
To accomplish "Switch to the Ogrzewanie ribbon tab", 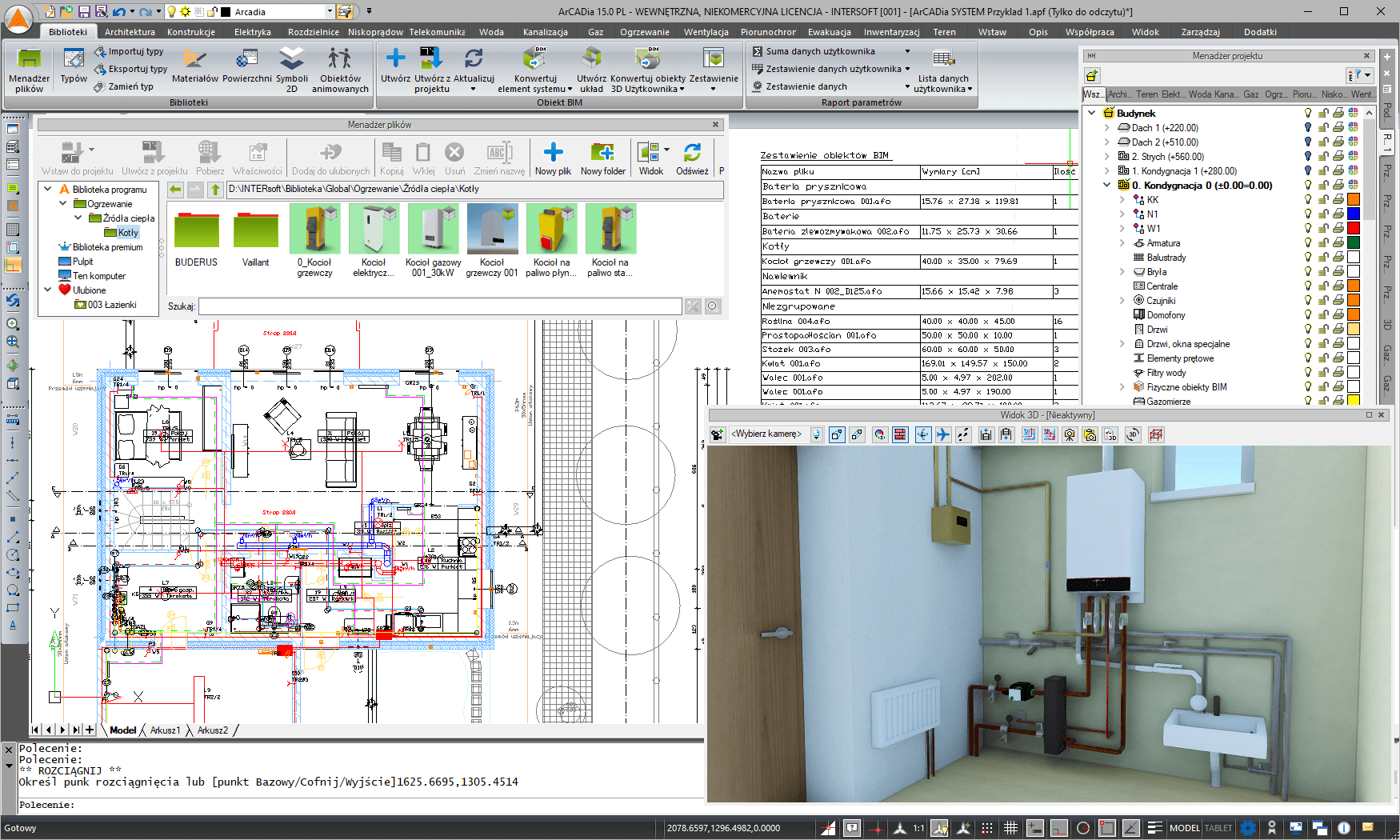I will click(645, 32).
